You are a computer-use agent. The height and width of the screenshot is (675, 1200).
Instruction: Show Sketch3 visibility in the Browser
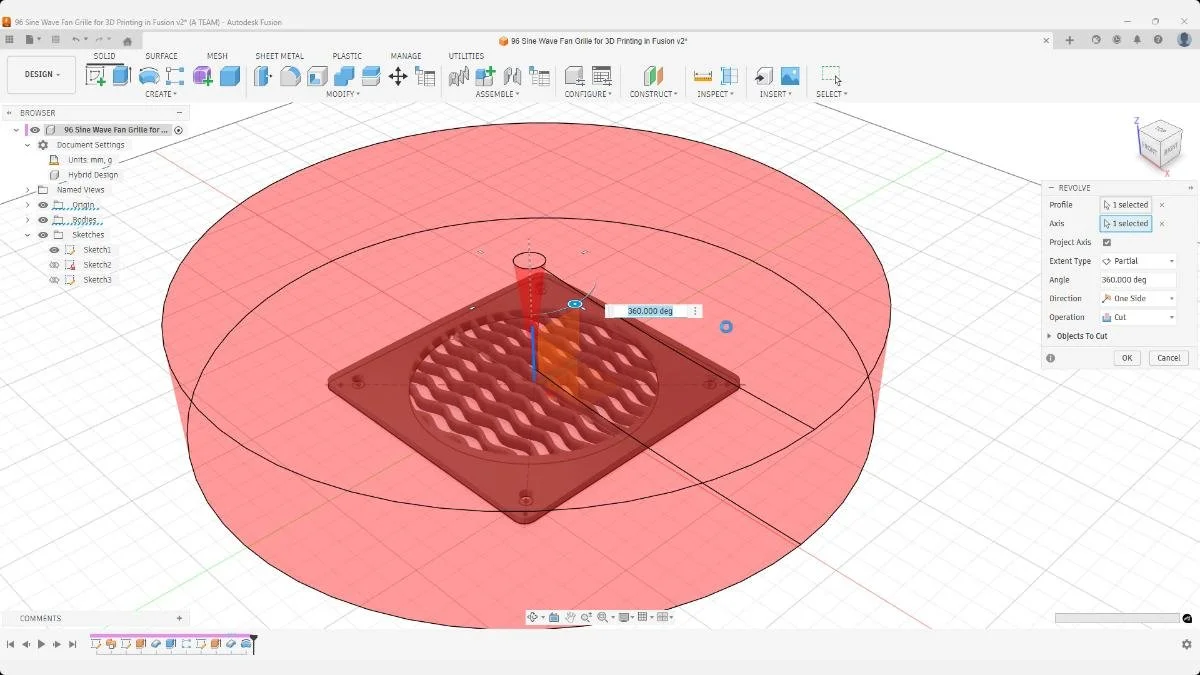click(x=54, y=280)
